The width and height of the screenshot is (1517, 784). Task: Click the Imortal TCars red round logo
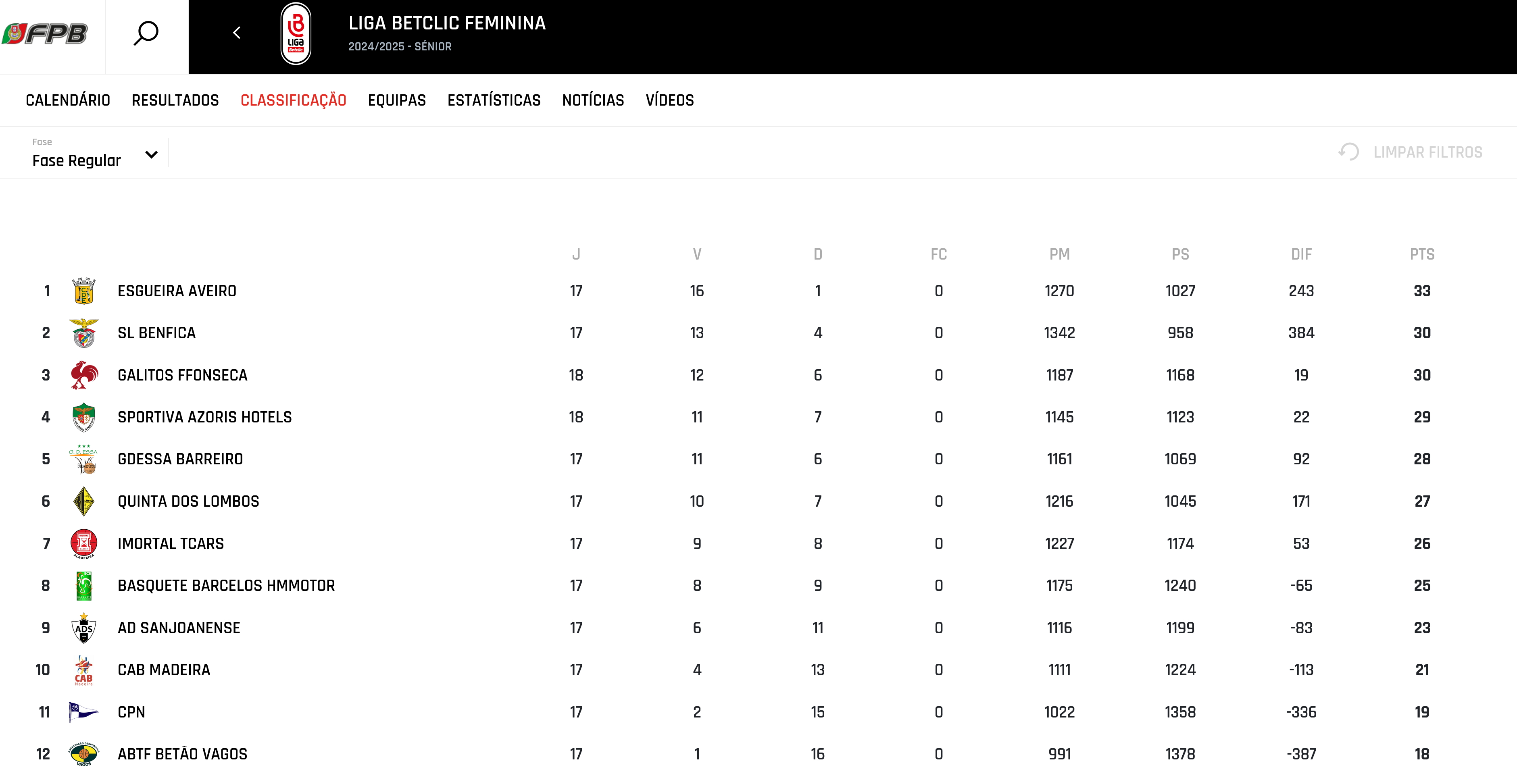click(x=83, y=543)
